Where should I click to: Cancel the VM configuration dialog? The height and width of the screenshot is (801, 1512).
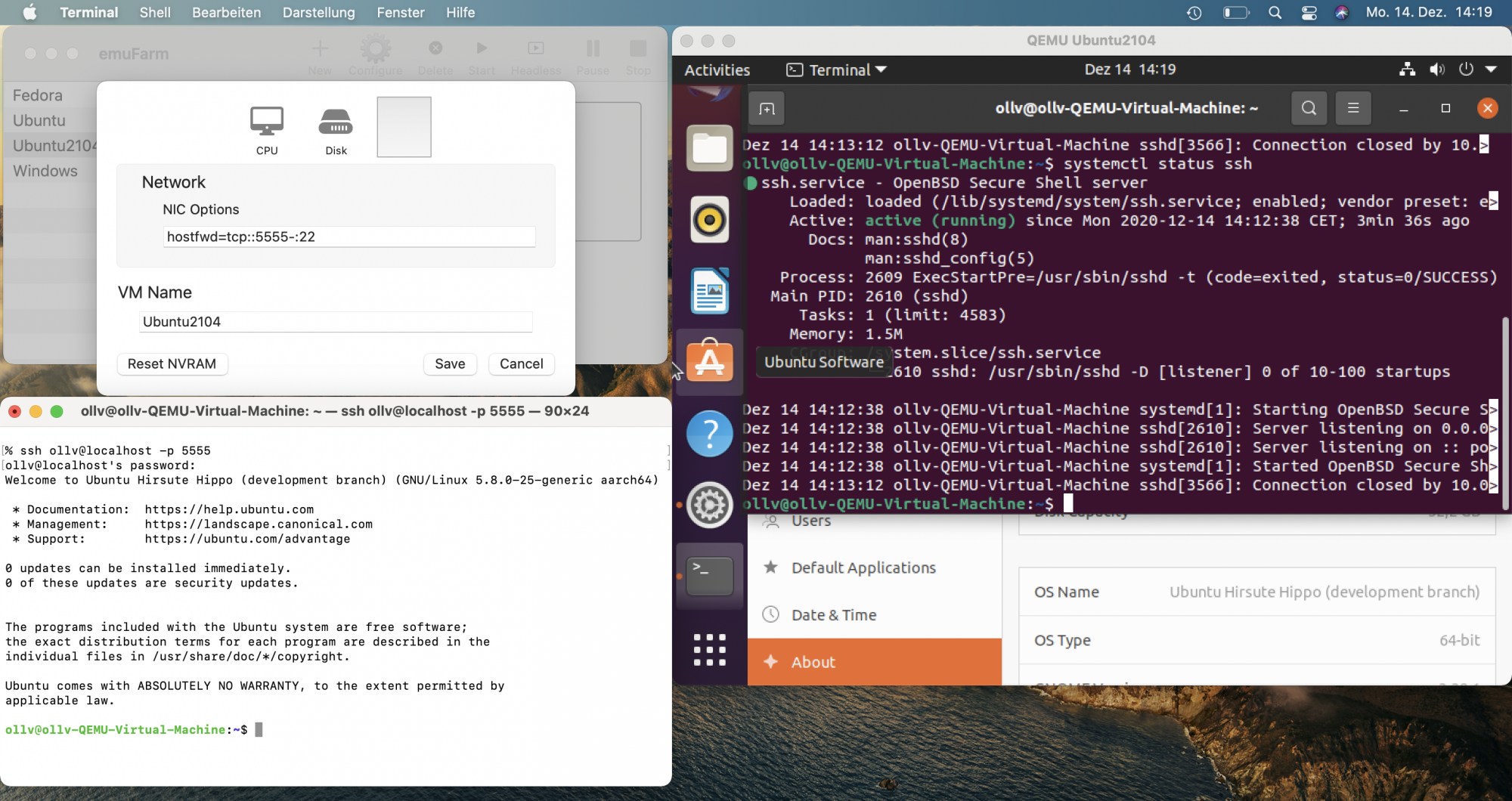[522, 363]
